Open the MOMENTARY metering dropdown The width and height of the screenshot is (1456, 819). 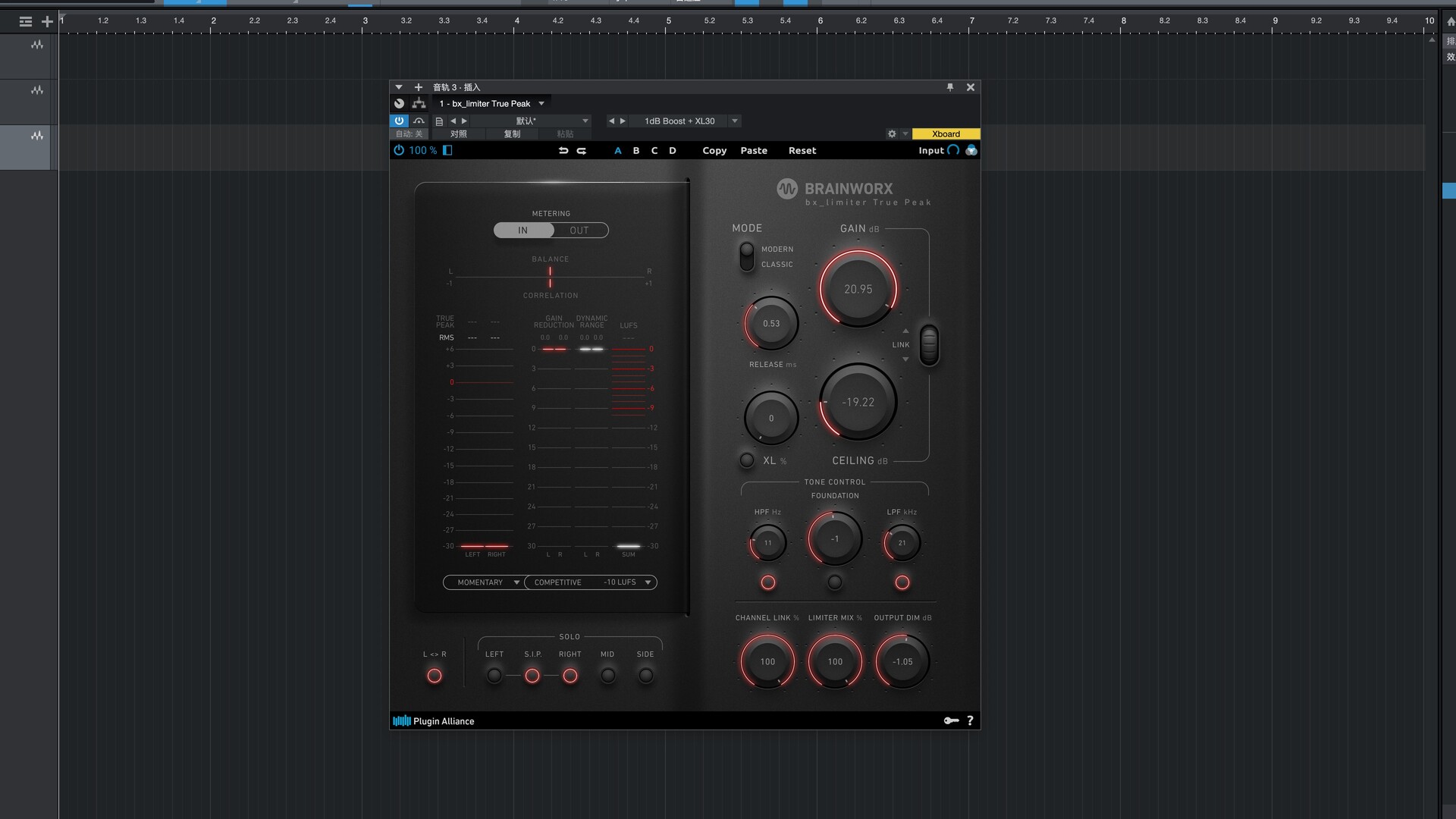point(484,582)
